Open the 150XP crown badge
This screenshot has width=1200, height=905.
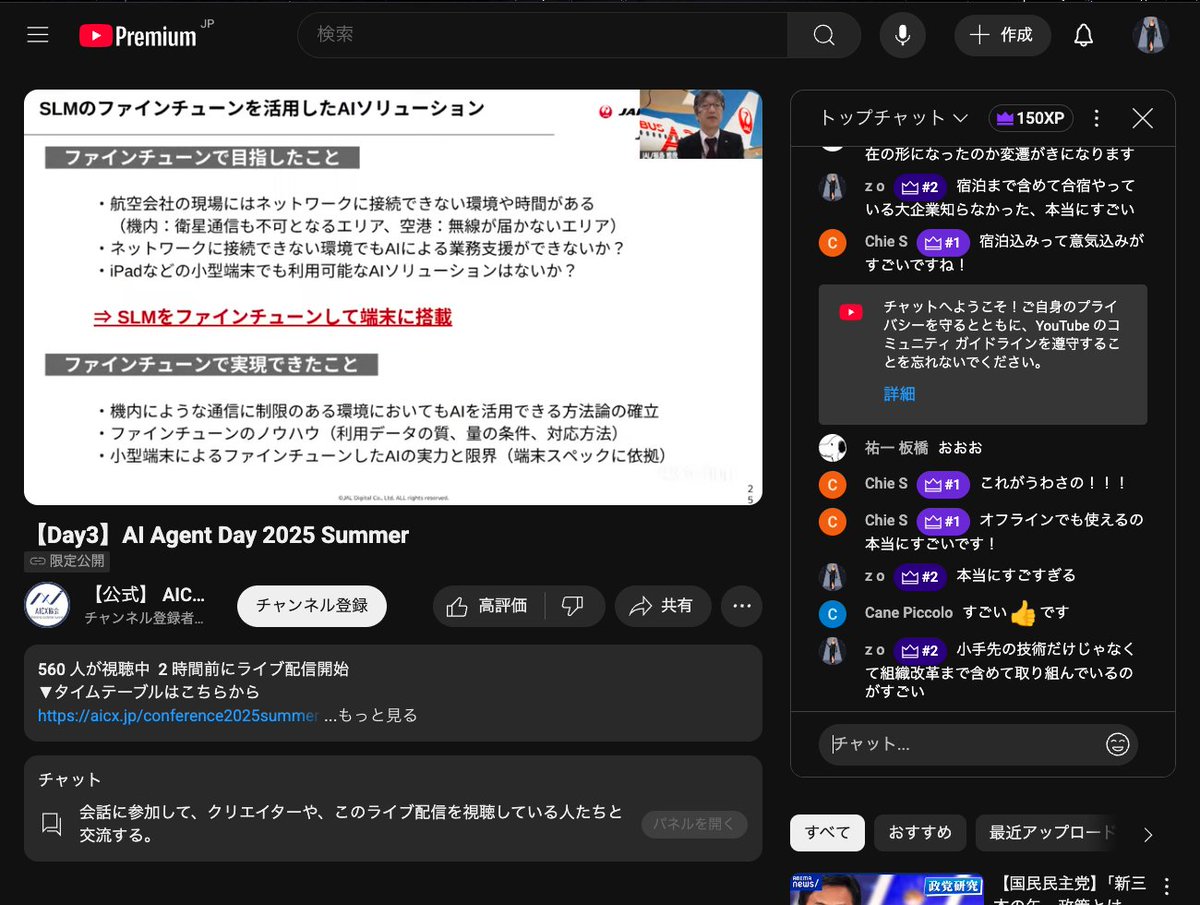pos(1031,118)
